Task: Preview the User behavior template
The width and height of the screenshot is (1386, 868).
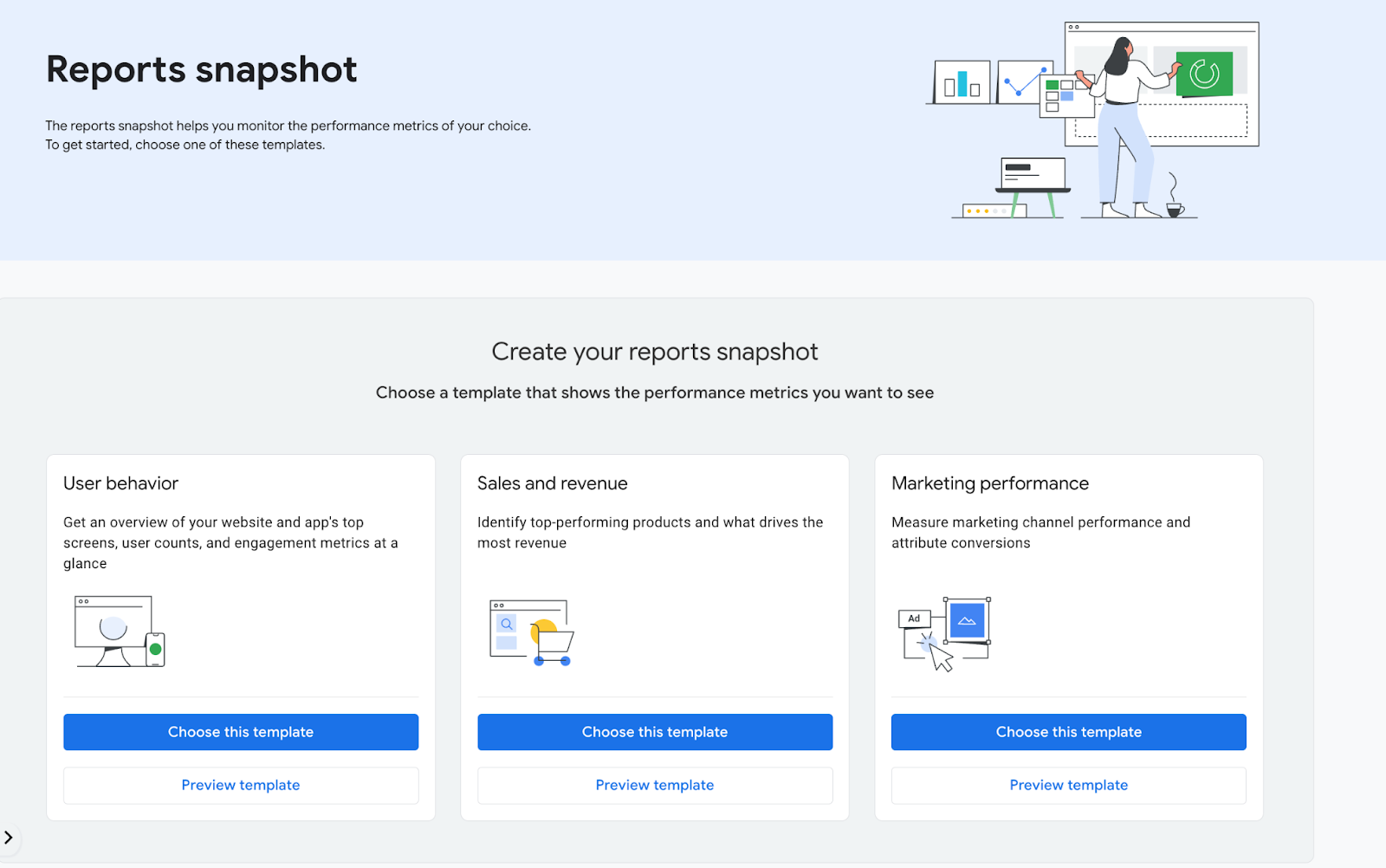Action: (240, 785)
